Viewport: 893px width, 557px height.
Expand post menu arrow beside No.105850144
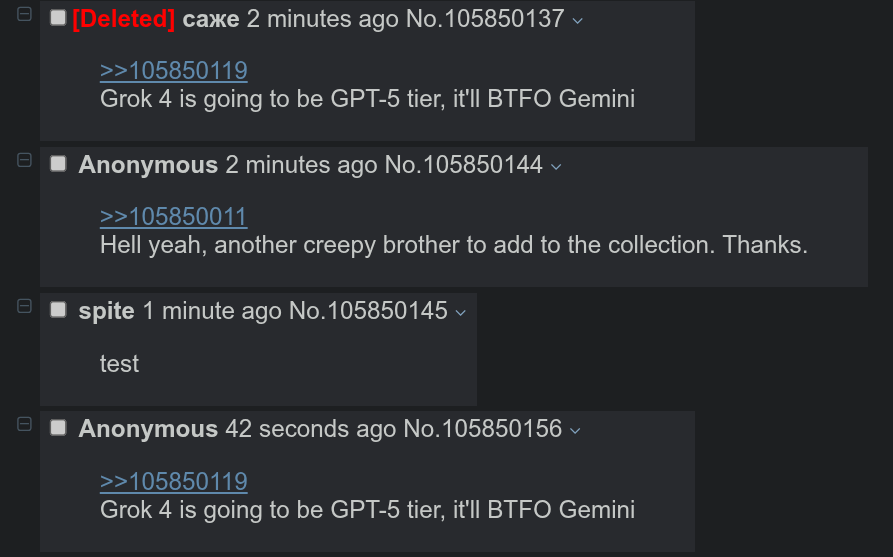pyautogui.click(x=556, y=166)
